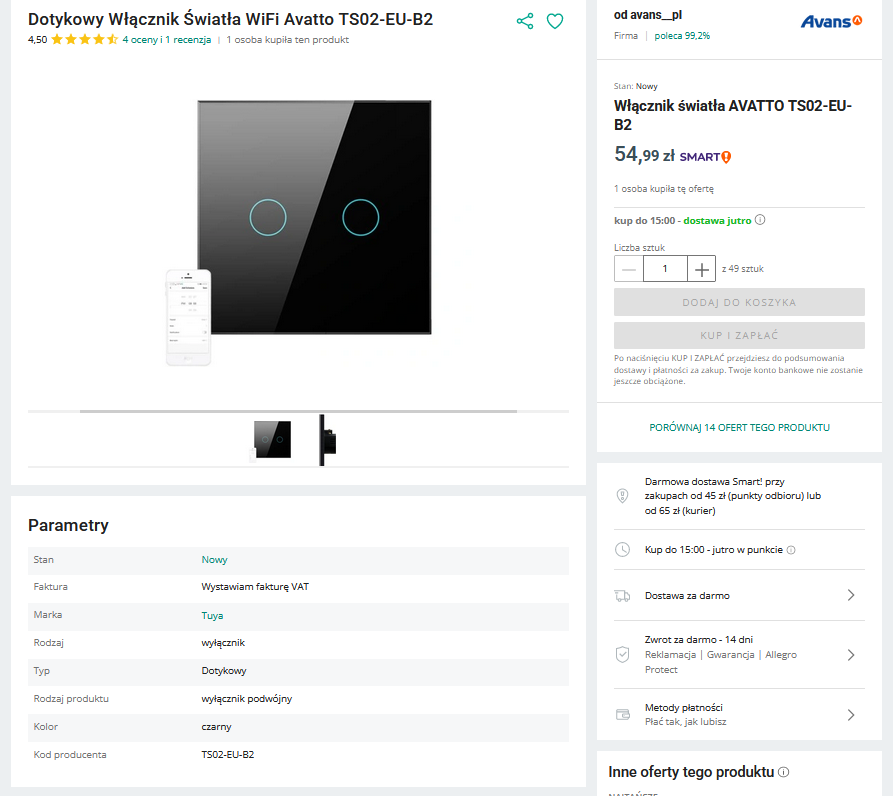The height and width of the screenshot is (796, 893).
Task: Expand the Dostawa za darmo row
Action: tap(739, 596)
